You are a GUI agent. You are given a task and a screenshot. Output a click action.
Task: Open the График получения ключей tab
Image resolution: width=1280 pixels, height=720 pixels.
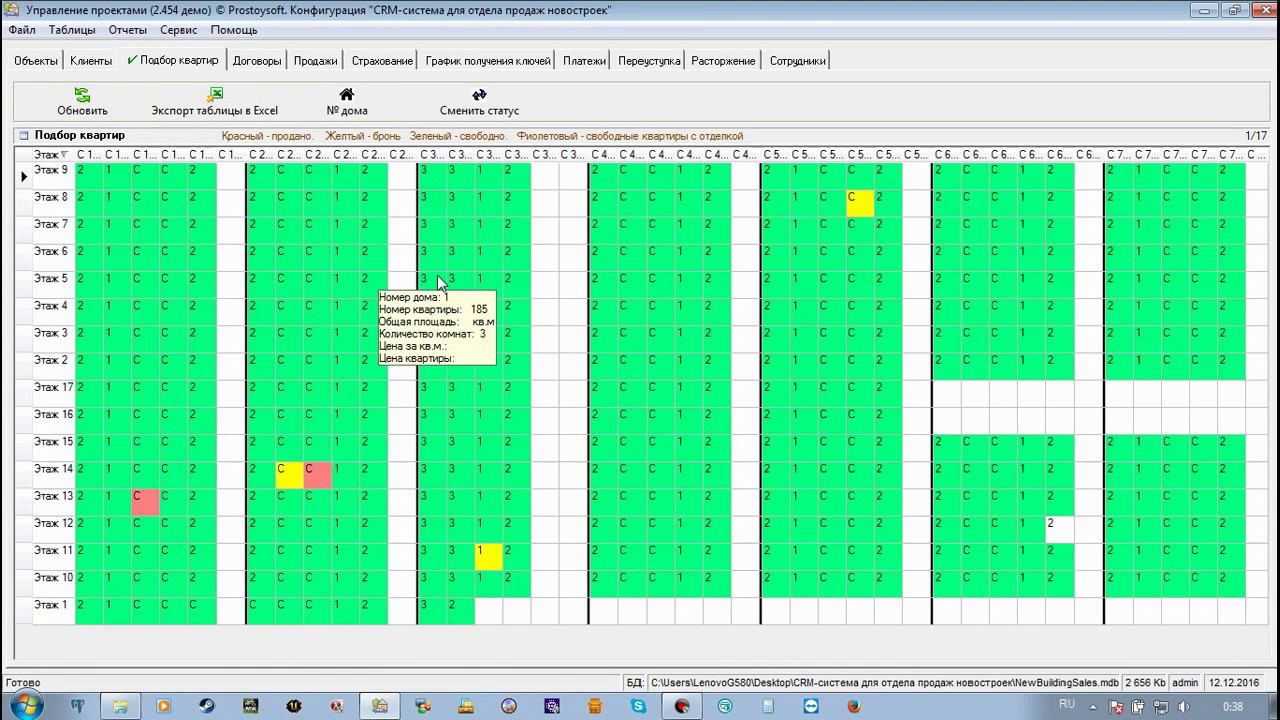[x=488, y=61]
